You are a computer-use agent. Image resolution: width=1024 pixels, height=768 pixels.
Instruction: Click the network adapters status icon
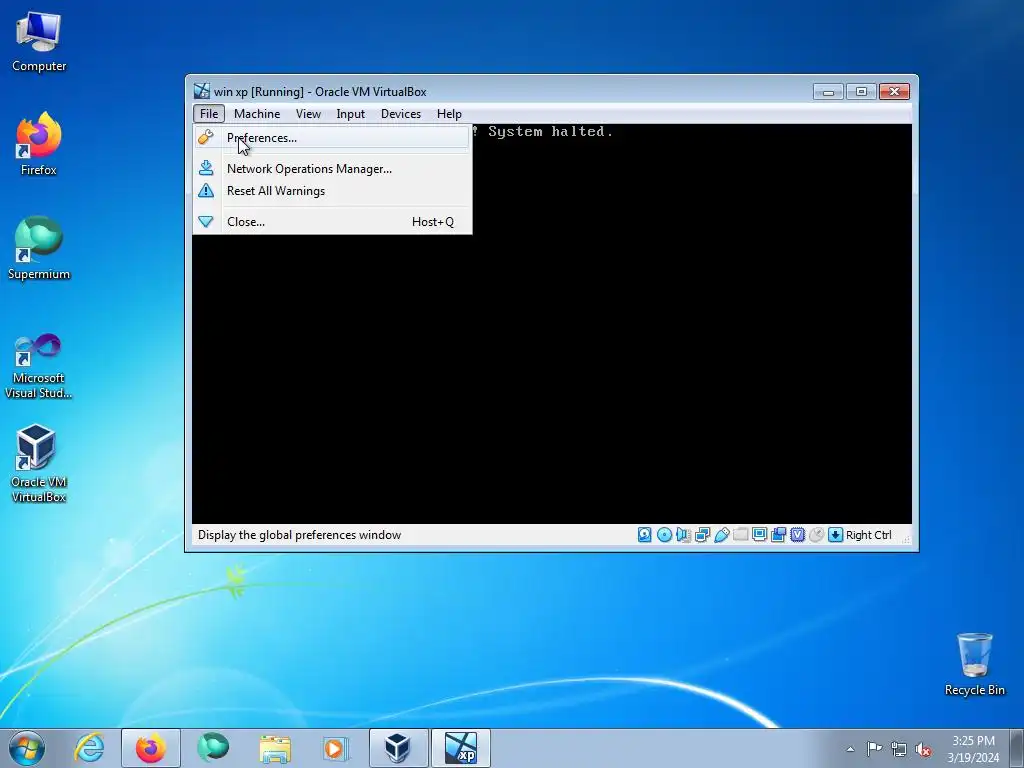pos(702,535)
